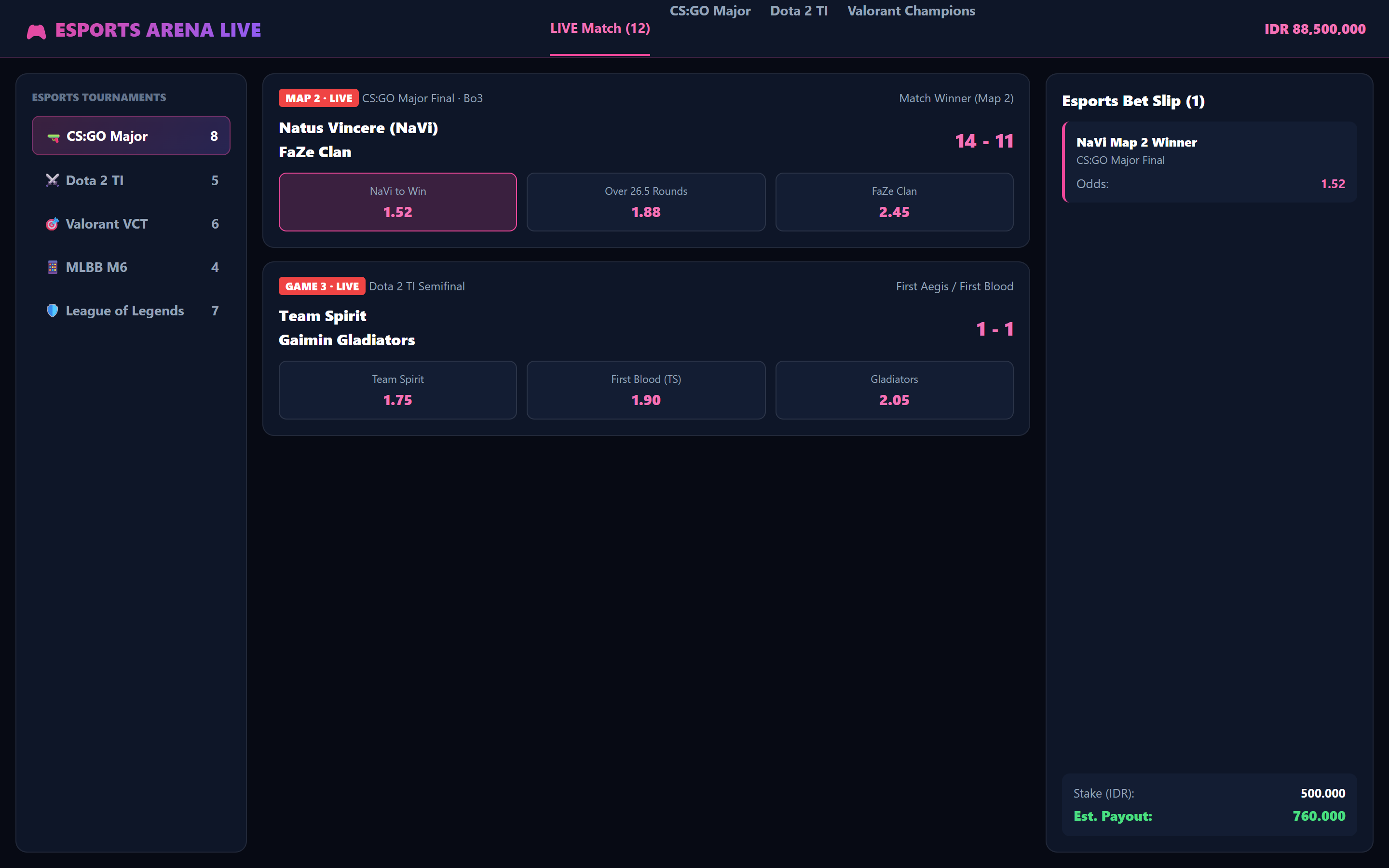Click the Dota 2 TI crossed swords icon
1389x868 pixels.
pos(52,180)
